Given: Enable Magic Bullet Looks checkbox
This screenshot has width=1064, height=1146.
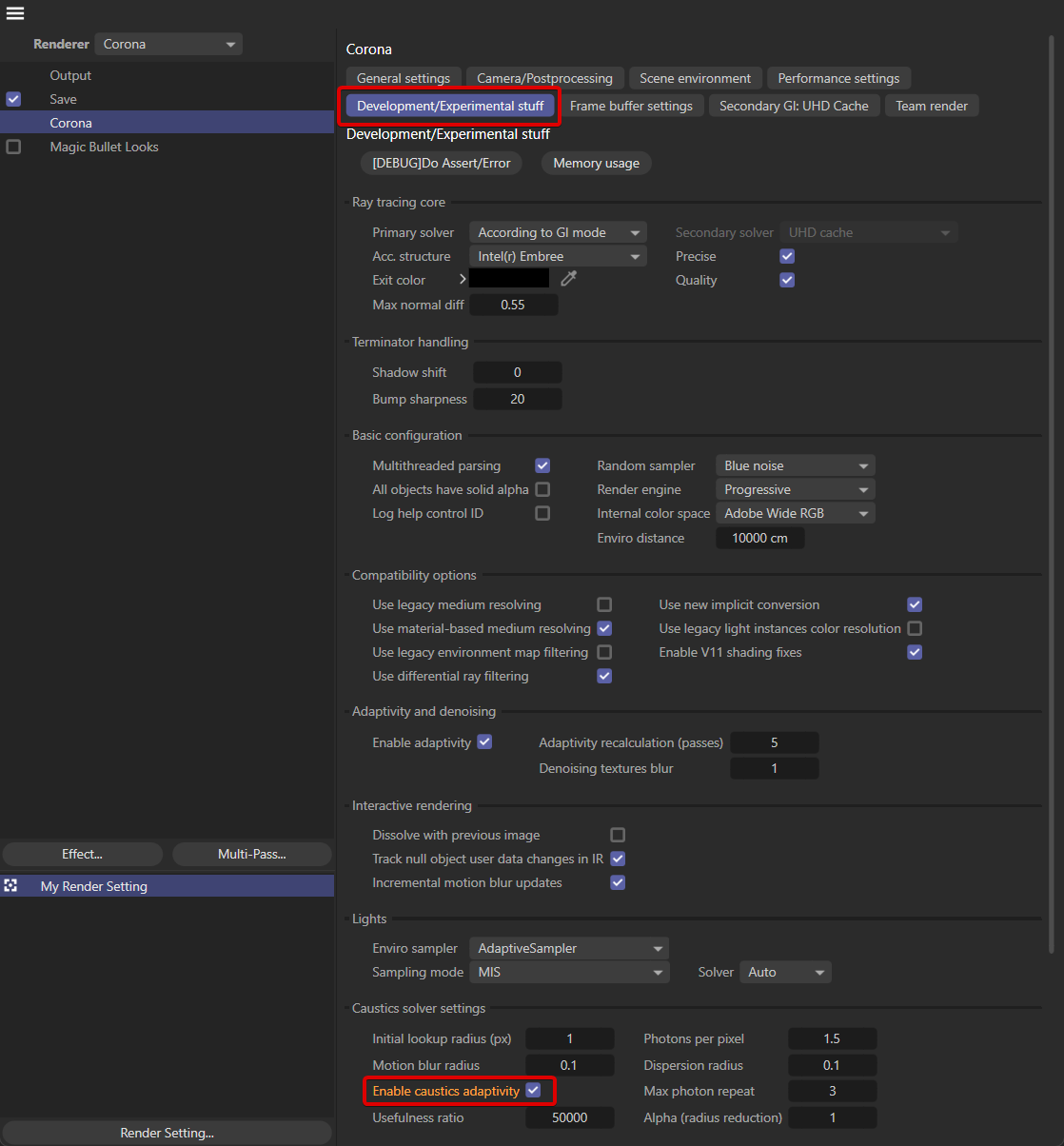Looking at the screenshot, I should pyautogui.click(x=13, y=147).
